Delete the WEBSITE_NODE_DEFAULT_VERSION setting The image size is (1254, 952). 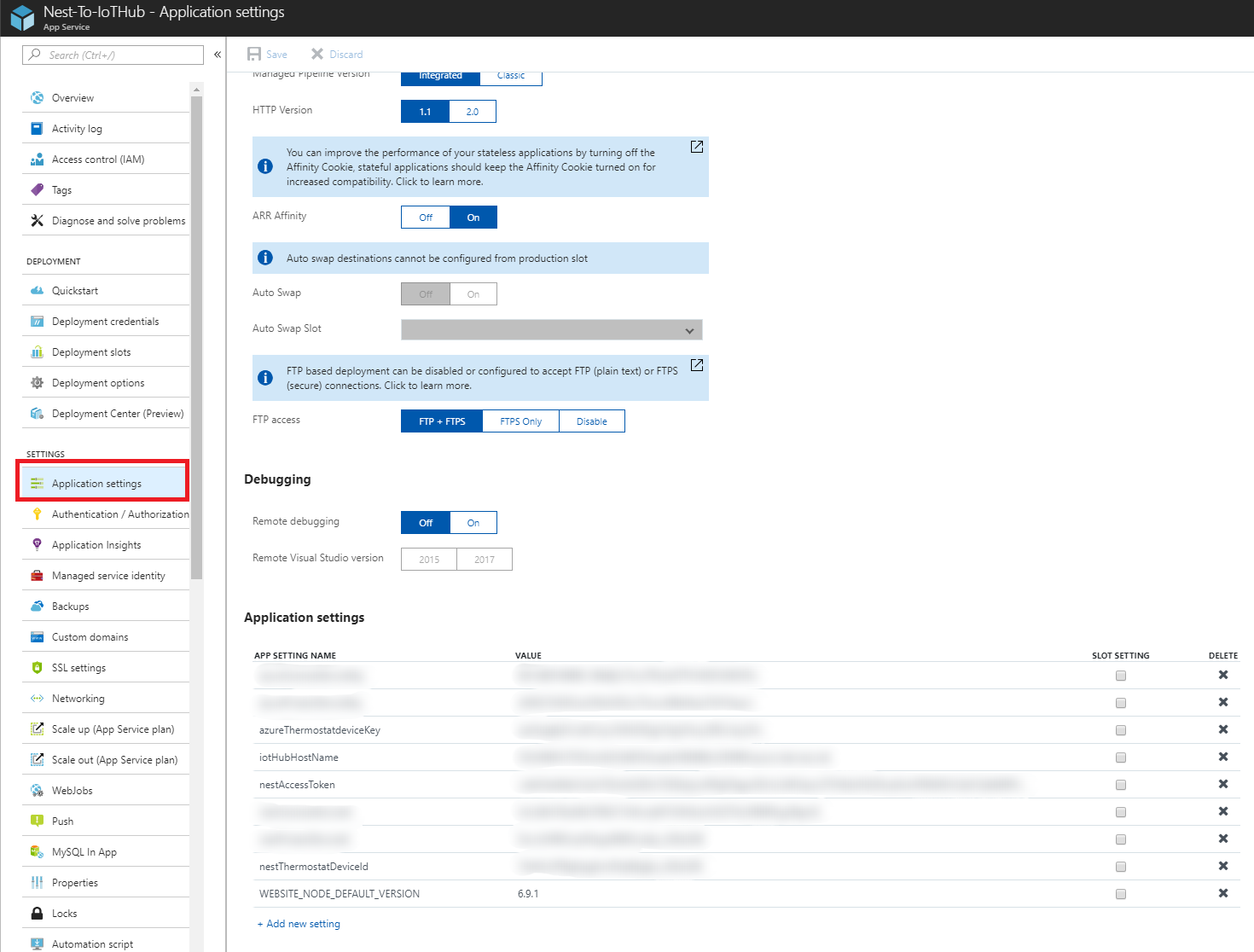(1223, 893)
